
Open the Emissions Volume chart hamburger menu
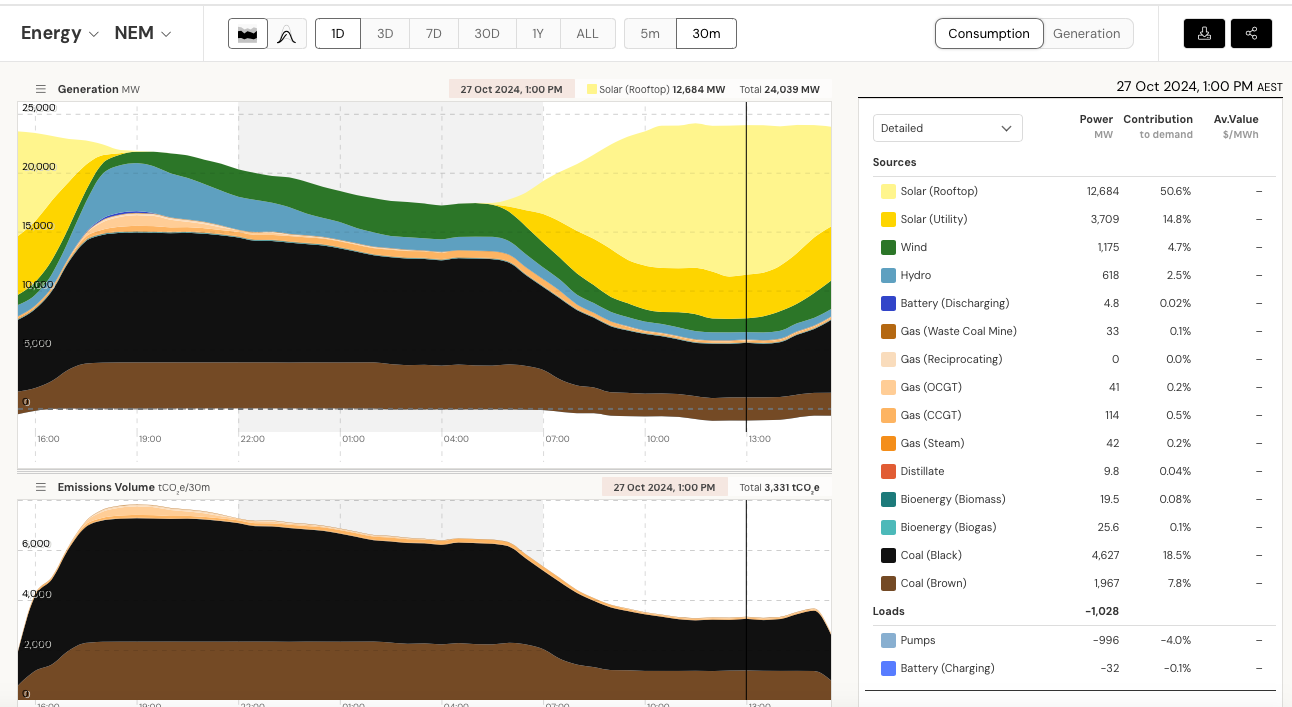point(41,487)
